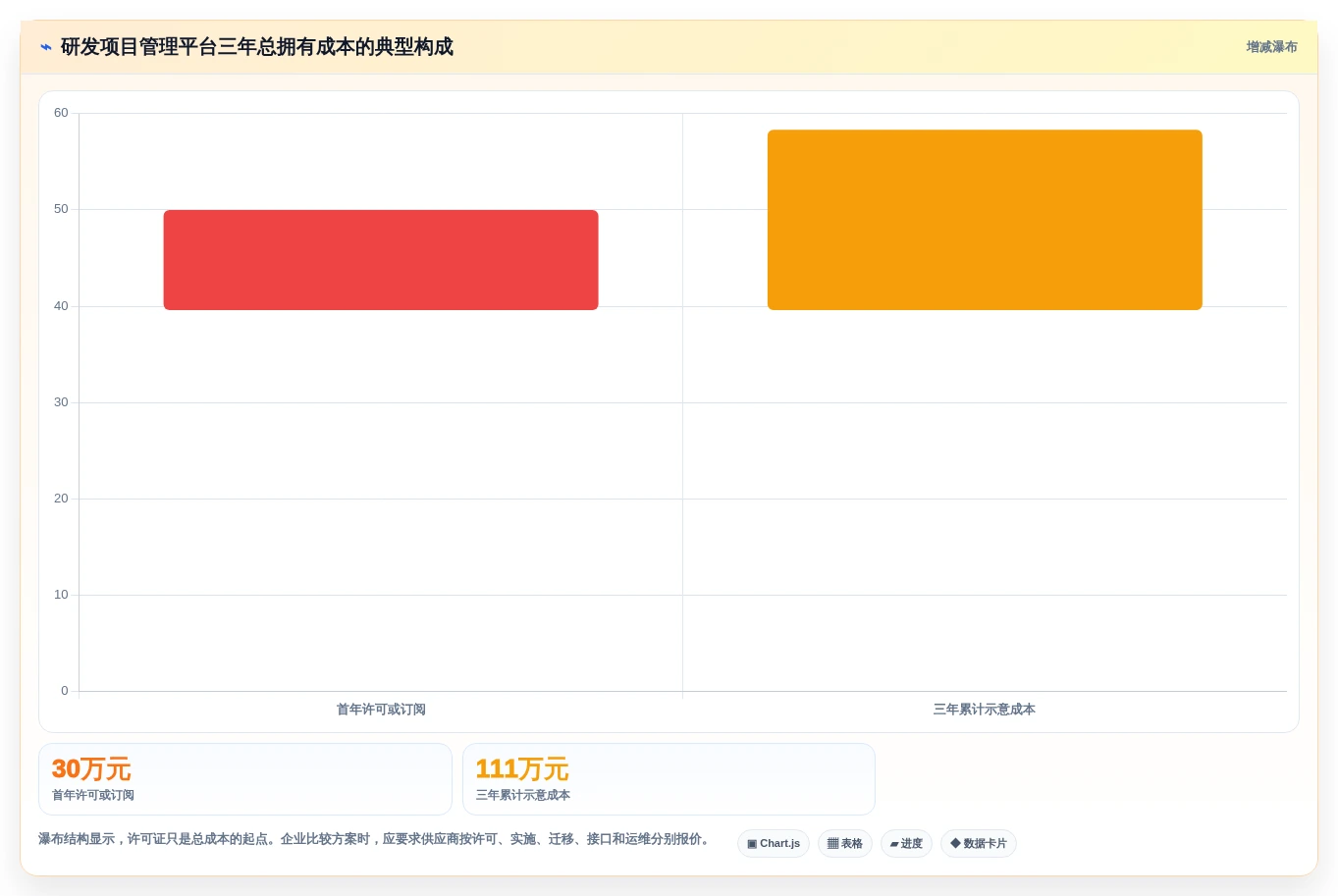The height and width of the screenshot is (896, 1338).
Task: Click the description text starting 瀑布结构显示
Action: click(x=376, y=839)
